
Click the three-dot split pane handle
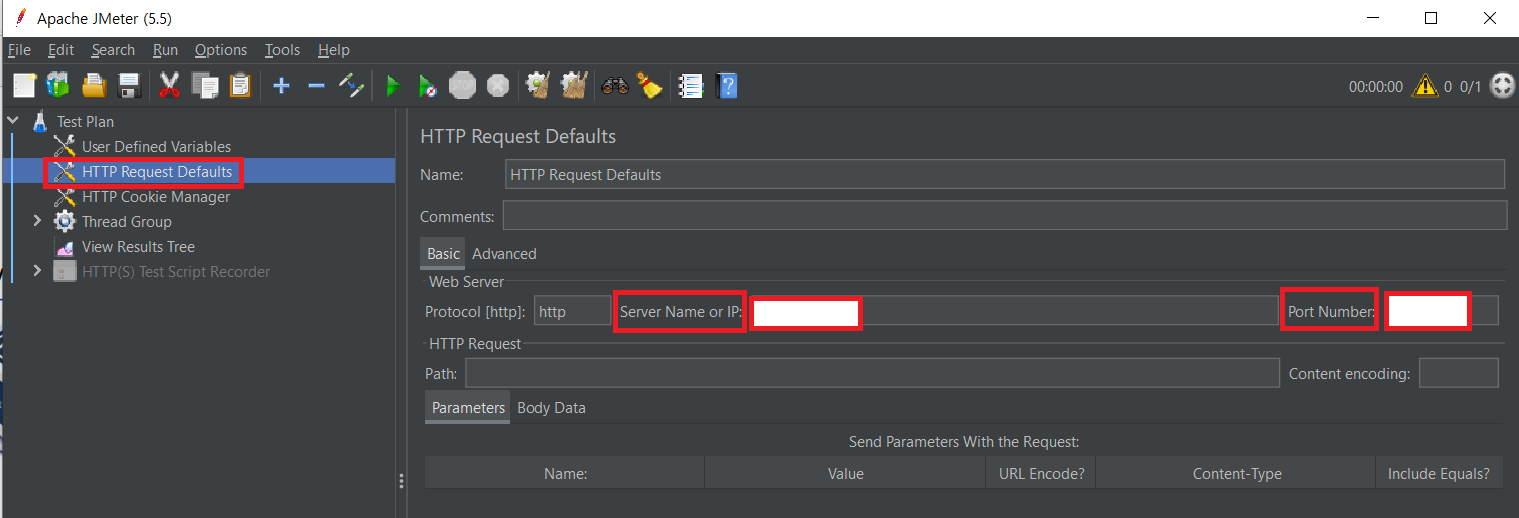pyautogui.click(x=402, y=482)
